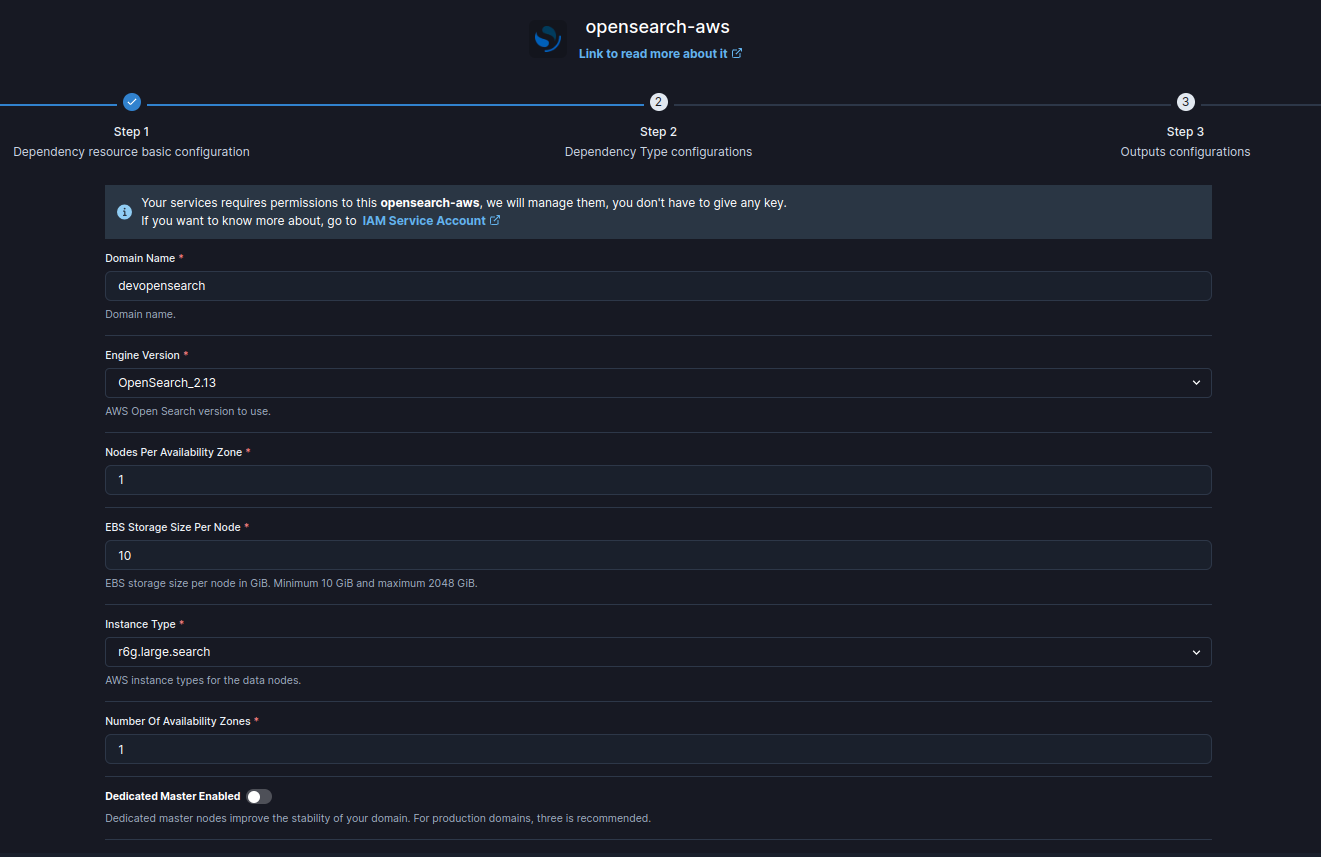
Task: Click the 'Number Of Availability Zones' label
Action: point(178,721)
